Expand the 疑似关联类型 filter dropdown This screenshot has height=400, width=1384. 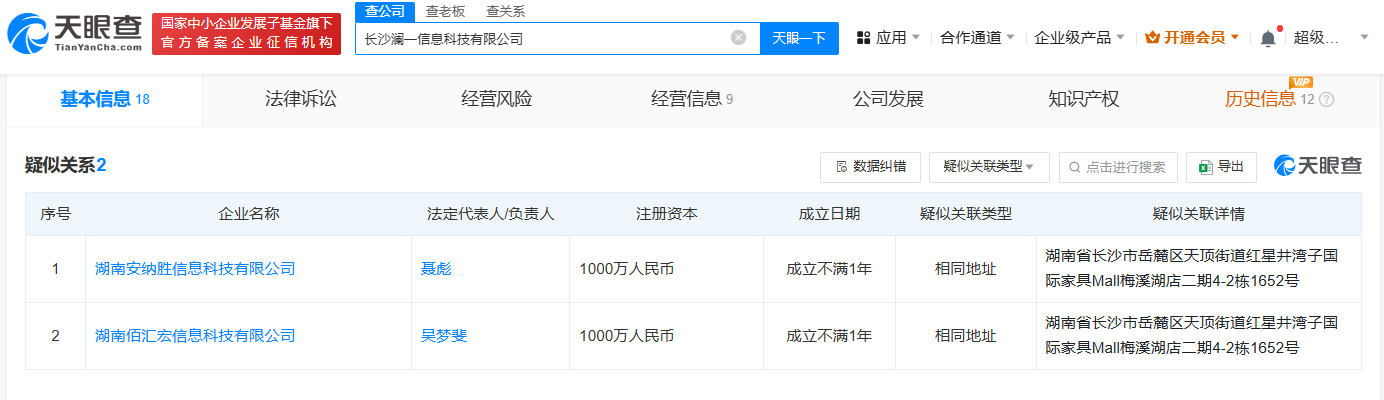(x=988, y=167)
